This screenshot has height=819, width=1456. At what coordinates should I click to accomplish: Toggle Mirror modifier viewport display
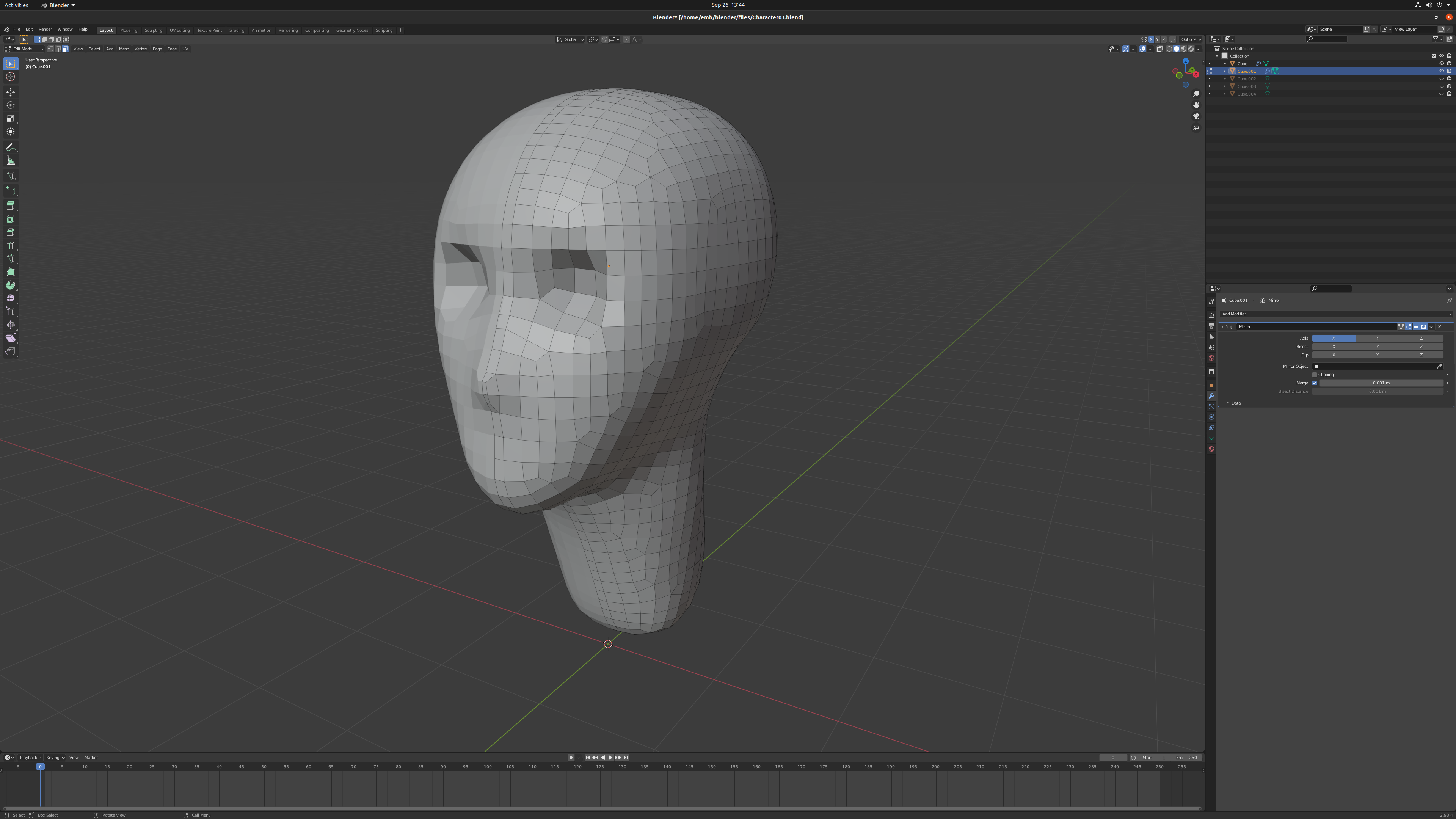1416,327
